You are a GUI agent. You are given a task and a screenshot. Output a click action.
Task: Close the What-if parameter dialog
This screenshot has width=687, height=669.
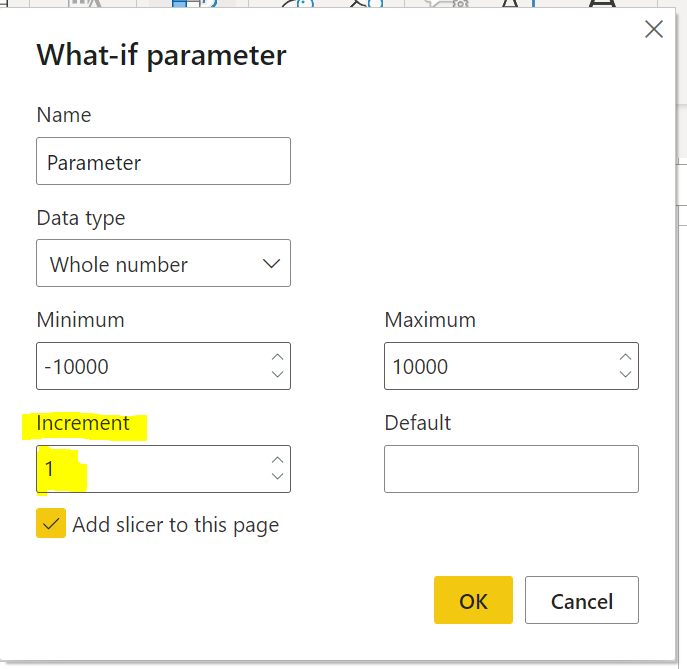click(x=654, y=29)
